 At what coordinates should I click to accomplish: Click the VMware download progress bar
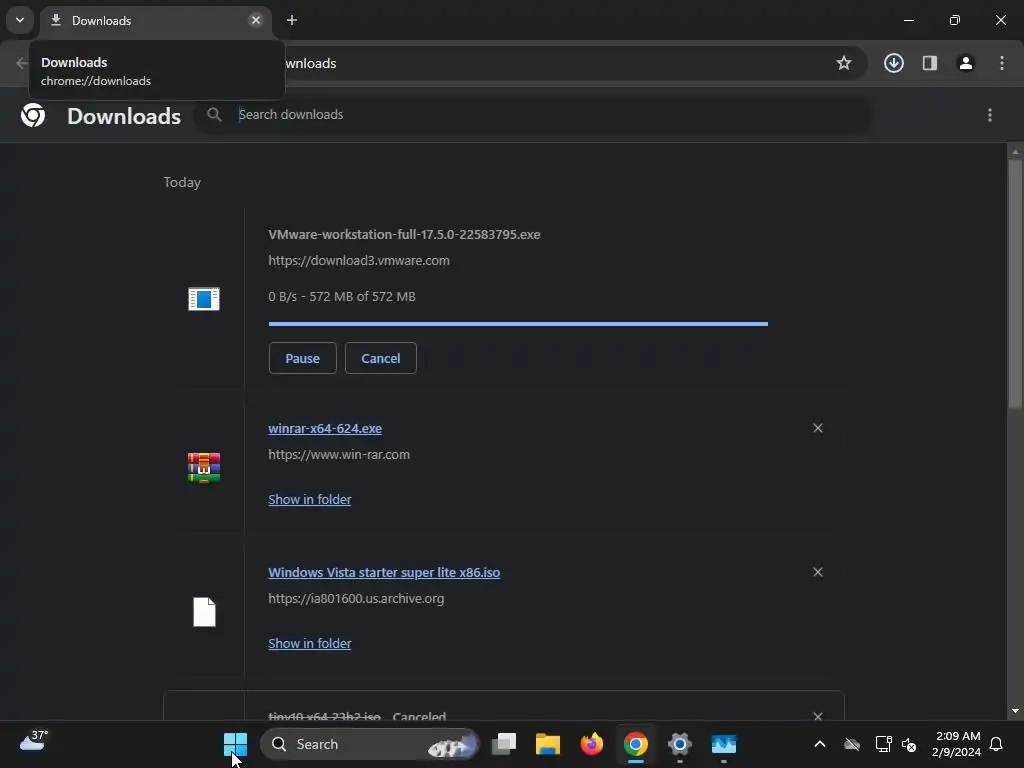coord(518,323)
